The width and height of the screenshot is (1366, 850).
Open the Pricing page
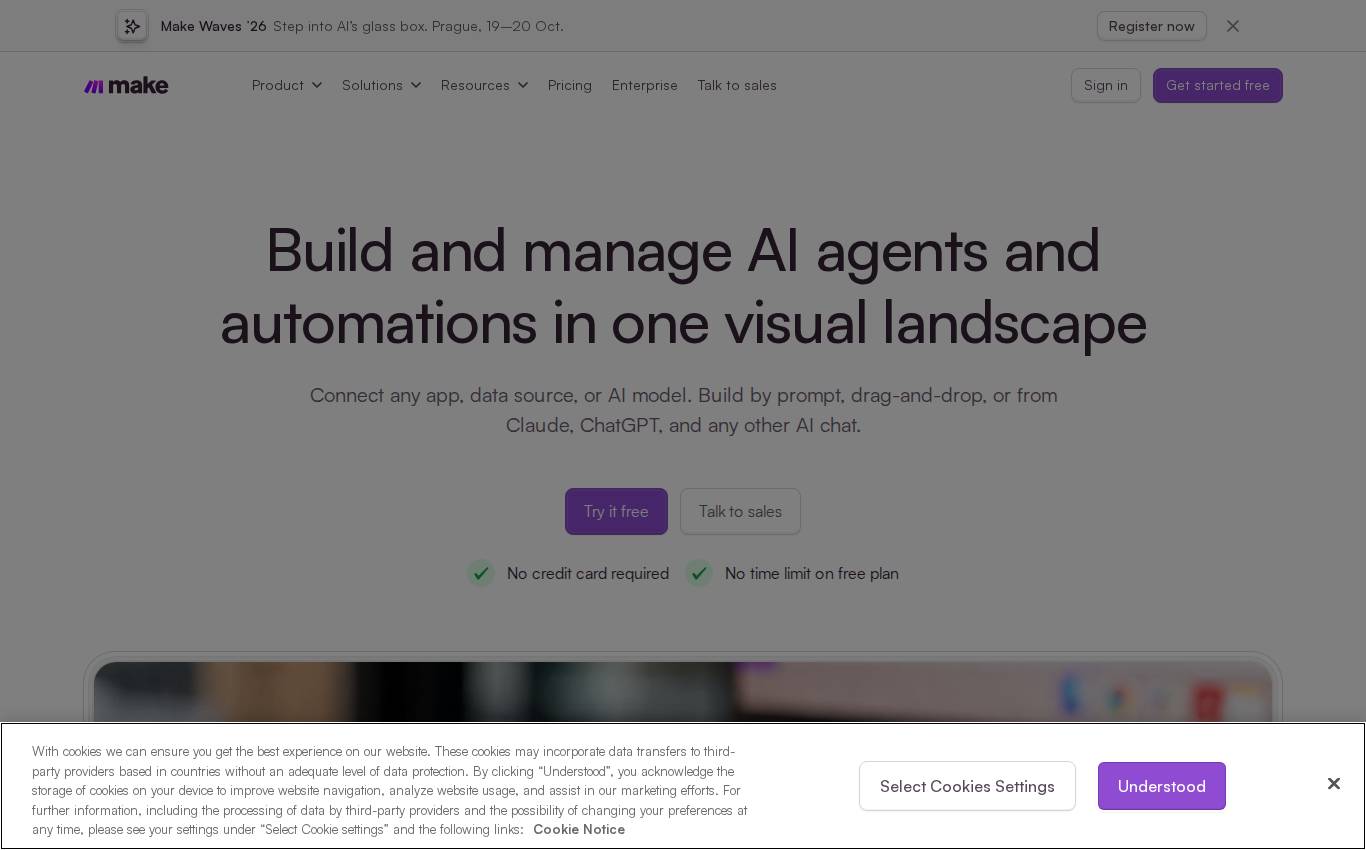570,85
